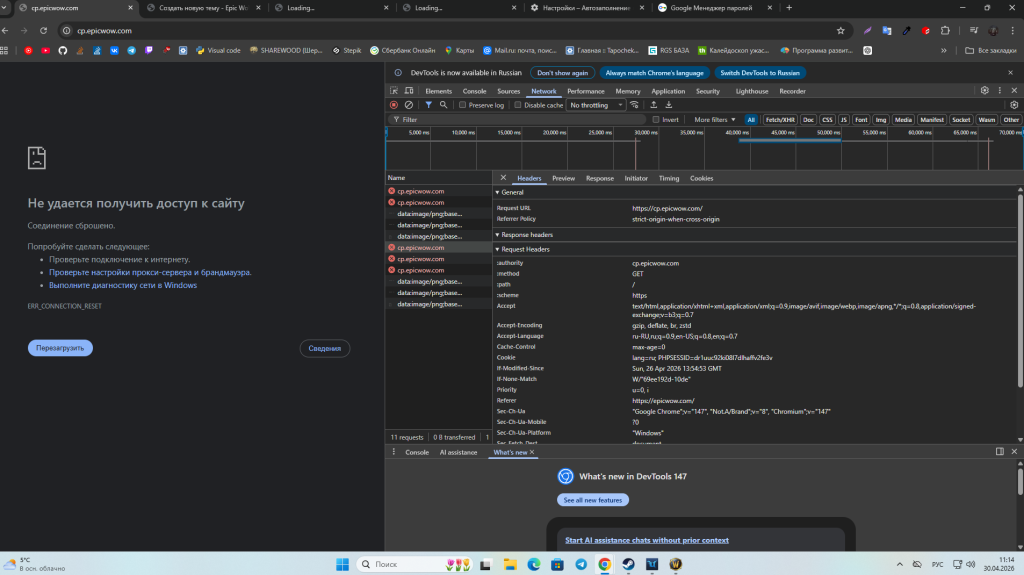Screen dimensions: 1024x575
Task: Open Chrome extensions puzzle icon
Action: [x=945, y=31]
